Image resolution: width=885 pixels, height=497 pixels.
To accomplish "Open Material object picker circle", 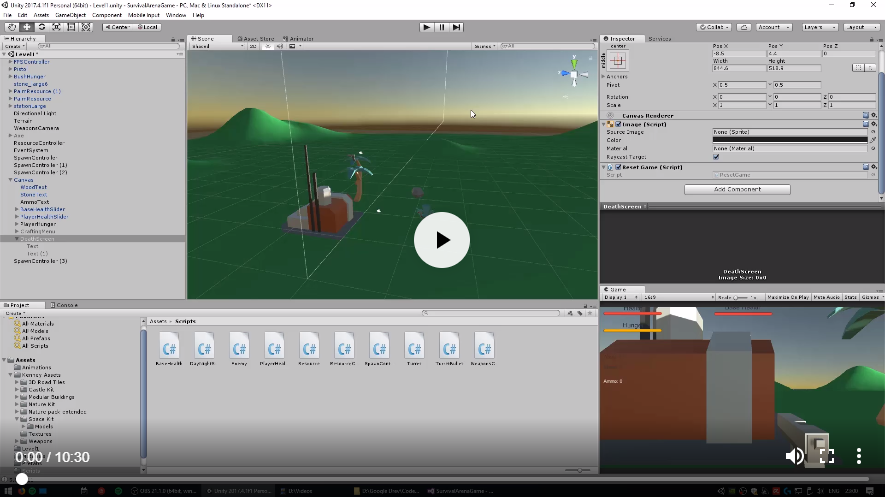I will pos(873,148).
